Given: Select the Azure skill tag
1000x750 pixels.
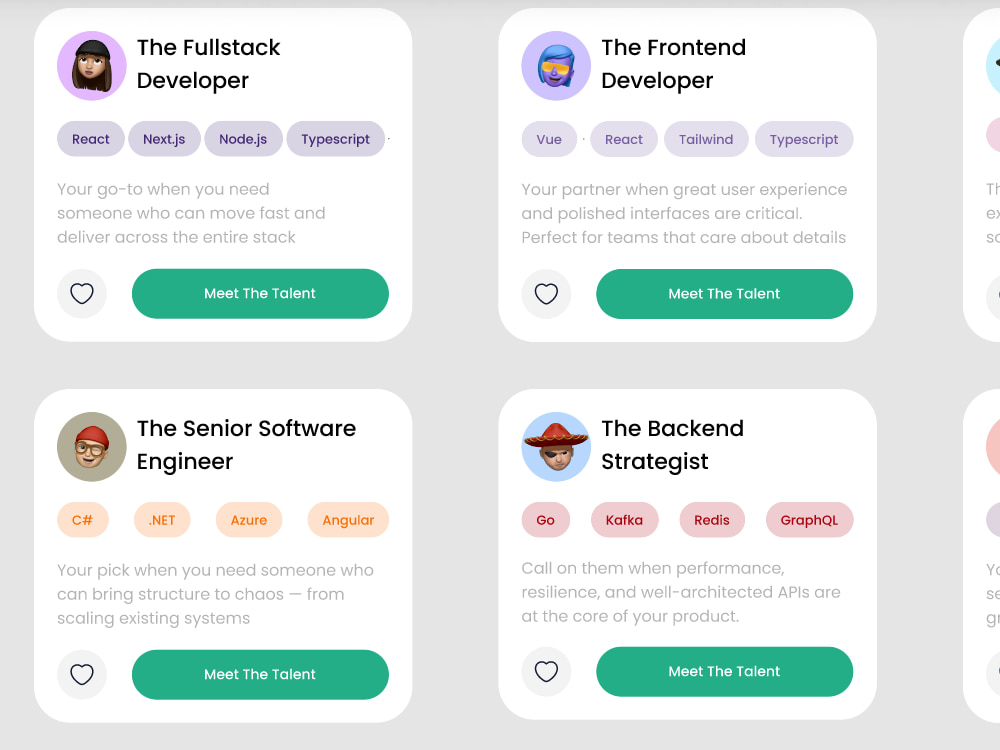Looking at the screenshot, I should [x=249, y=520].
